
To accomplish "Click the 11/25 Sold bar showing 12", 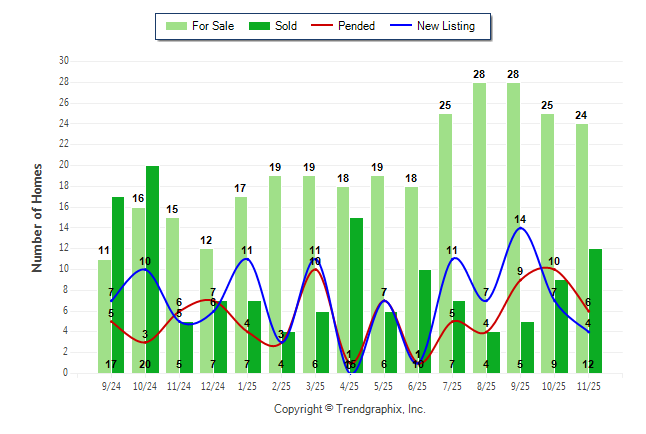I will (x=596, y=311).
